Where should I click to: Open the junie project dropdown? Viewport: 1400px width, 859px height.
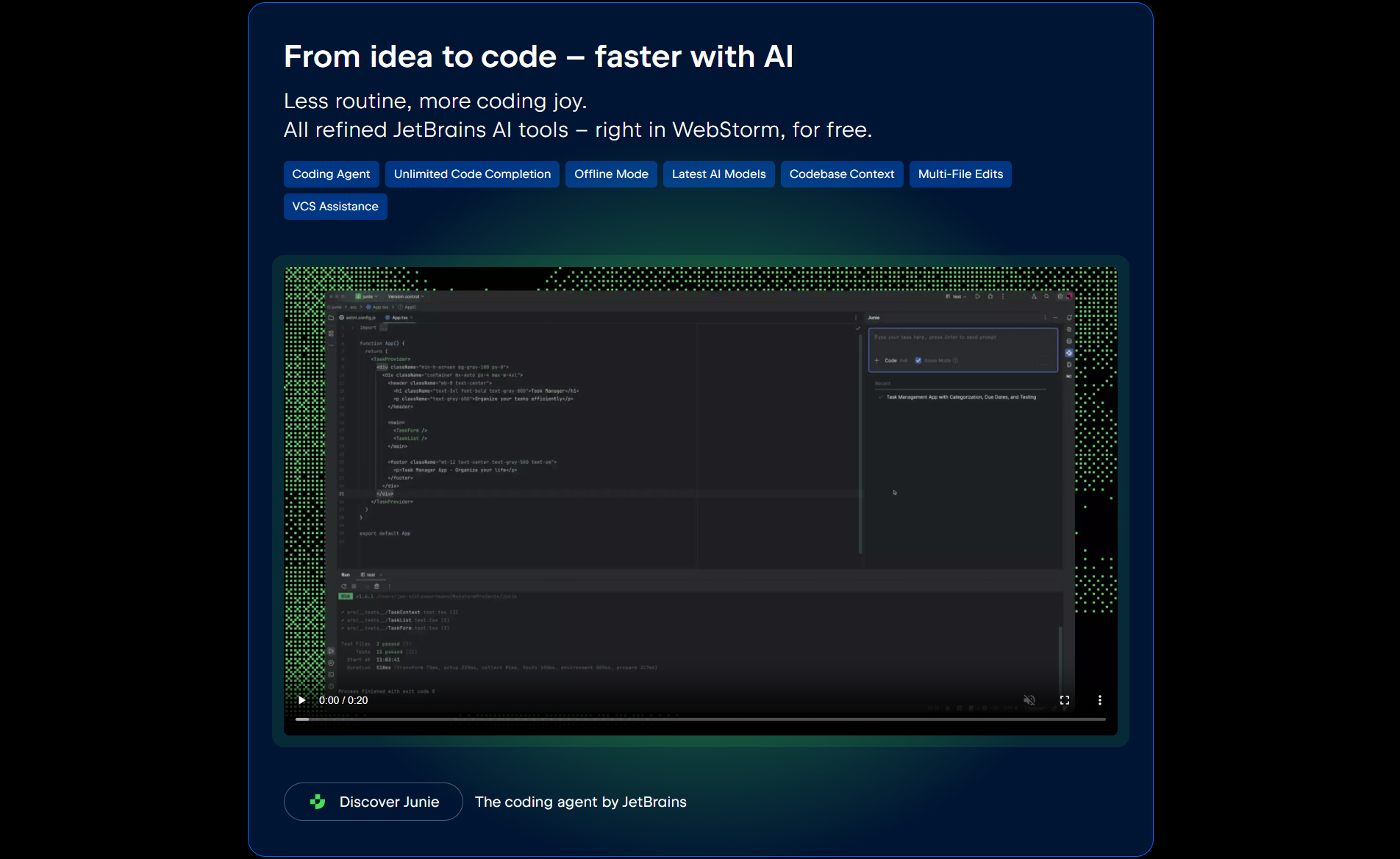tap(367, 297)
